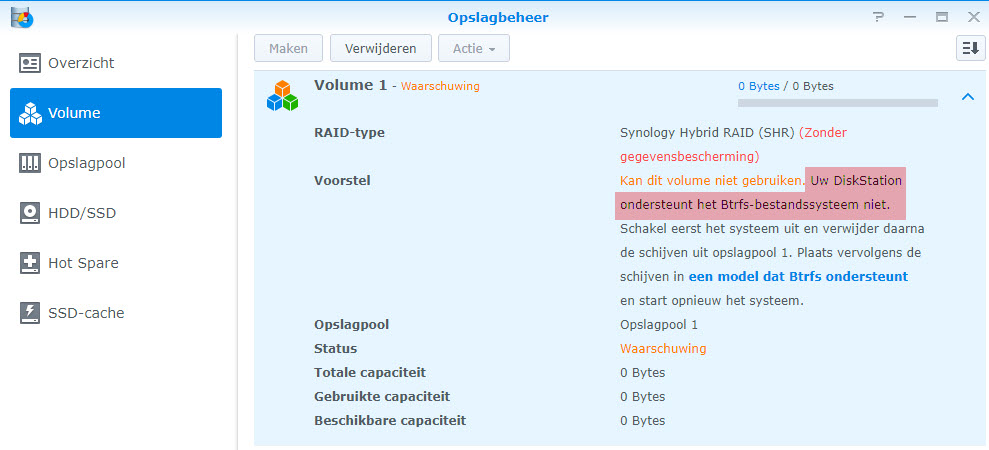Click 'Kan dit volume niet gebruiken' text
This screenshot has height=450, width=989.
pyautogui.click(x=713, y=181)
